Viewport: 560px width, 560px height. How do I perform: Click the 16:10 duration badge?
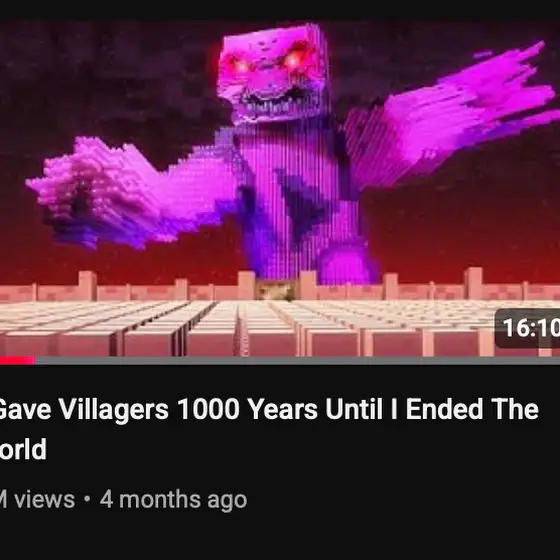click(527, 328)
